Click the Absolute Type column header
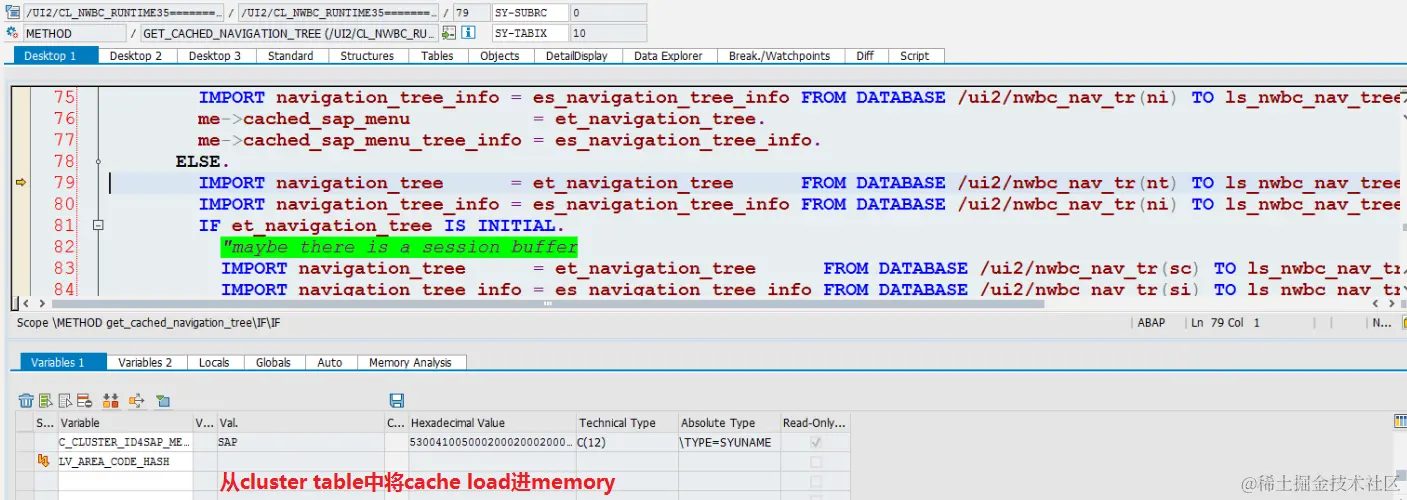 729,423
